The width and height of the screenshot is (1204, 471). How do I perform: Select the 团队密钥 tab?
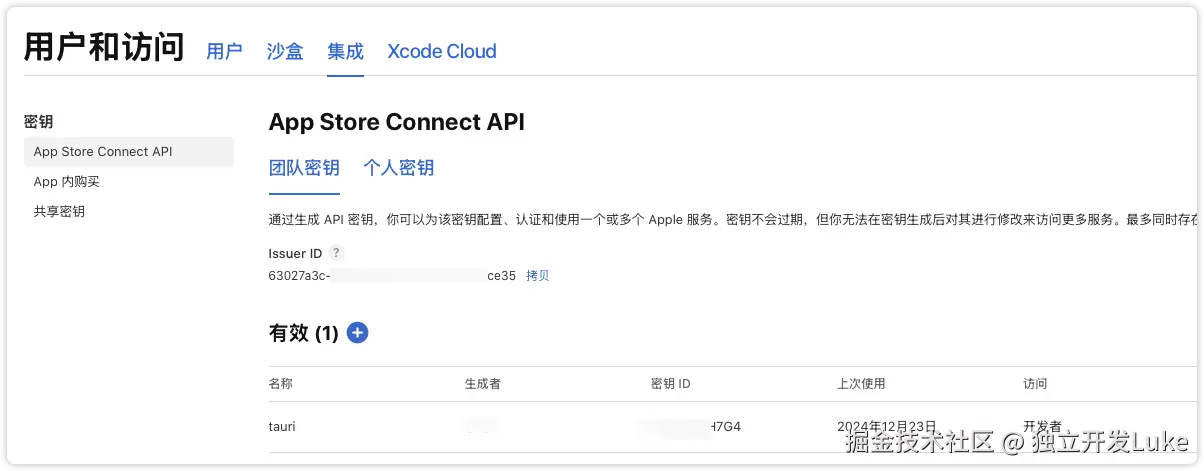[x=304, y=168]
